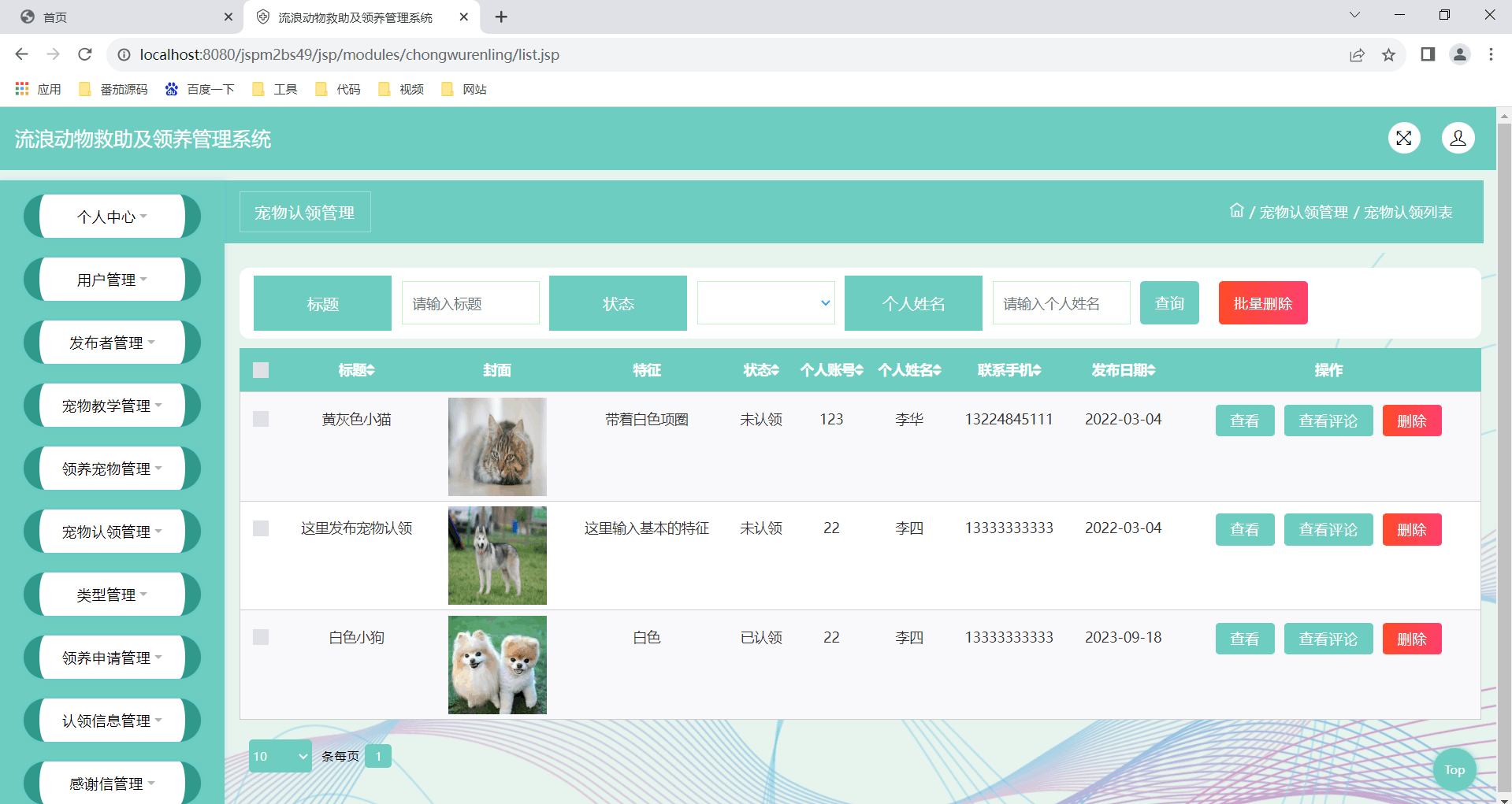Switch to the 首页 browser tab
This screenshot has width=1512, height=804.
coord(122,17)
